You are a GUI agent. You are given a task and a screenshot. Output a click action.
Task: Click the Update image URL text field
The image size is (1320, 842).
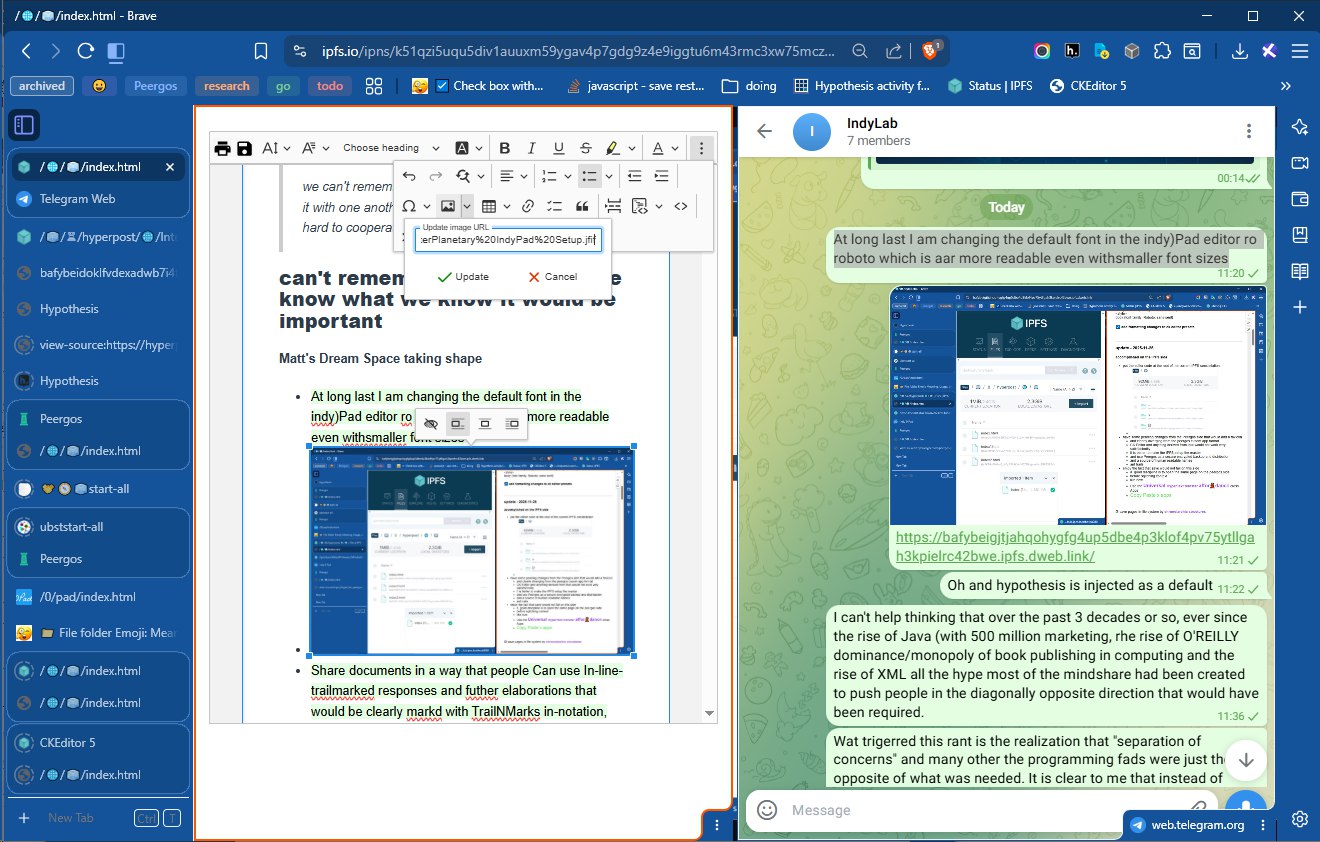point(507,240)
